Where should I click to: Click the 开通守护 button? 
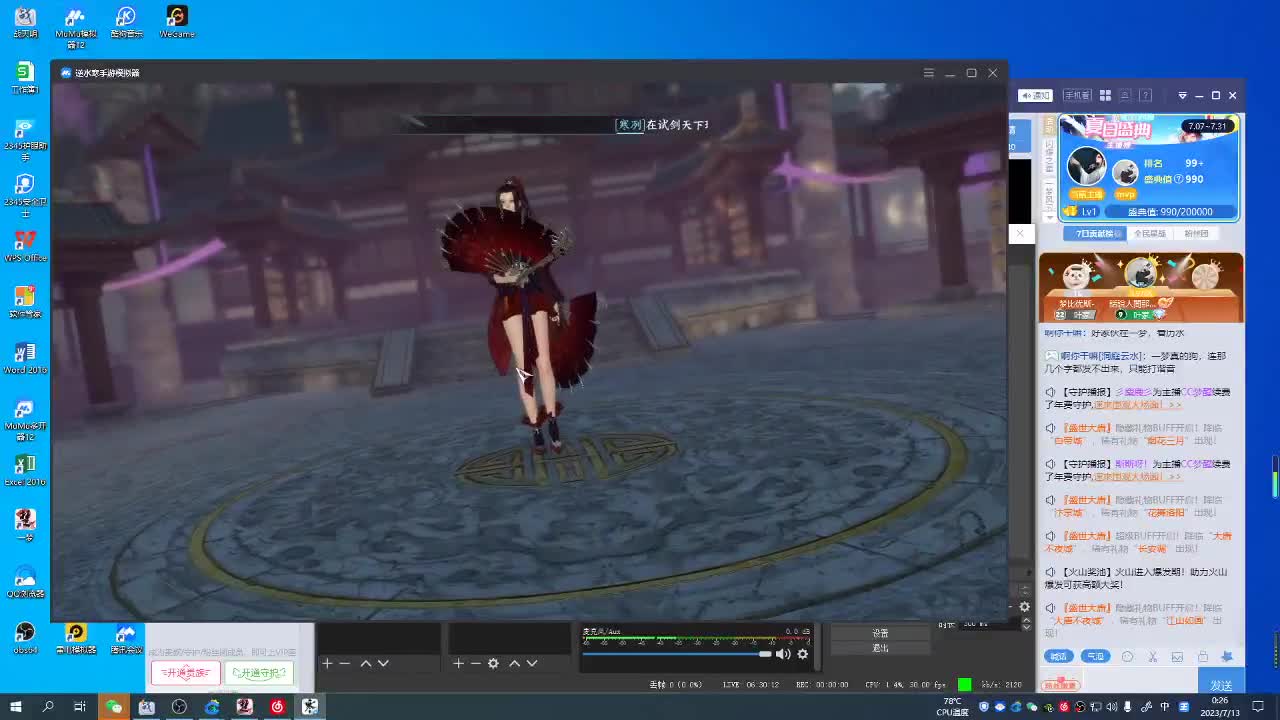[x=259, y=673]
